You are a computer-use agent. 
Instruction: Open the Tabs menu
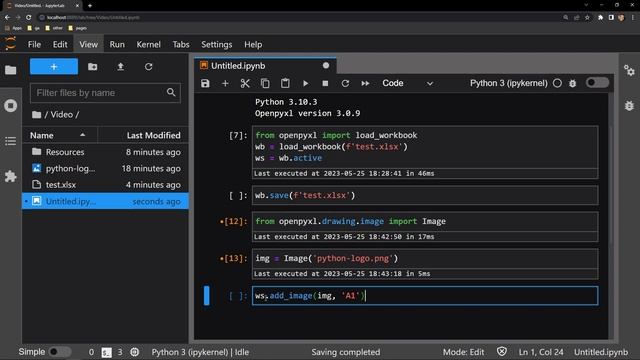pos(181,44)
